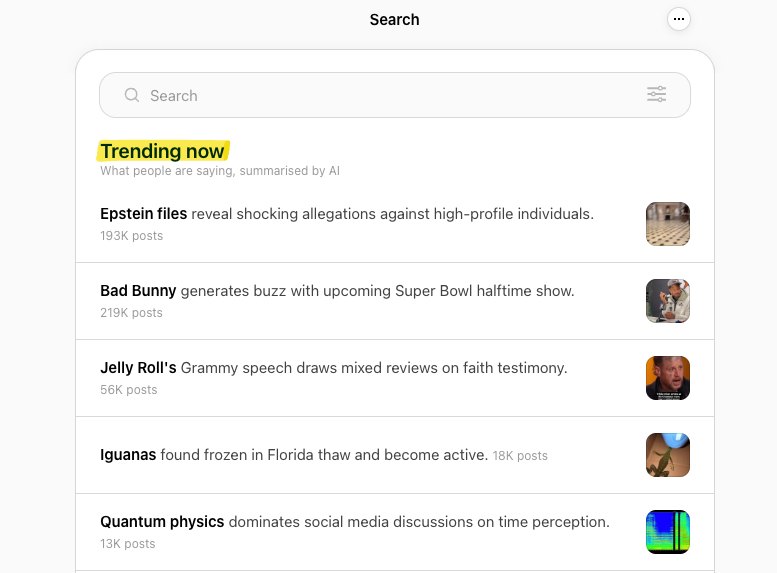This screenshot has width=777, height=573.
Task: Open the three-dot more options menu
Action: click(x=679, y=19)
